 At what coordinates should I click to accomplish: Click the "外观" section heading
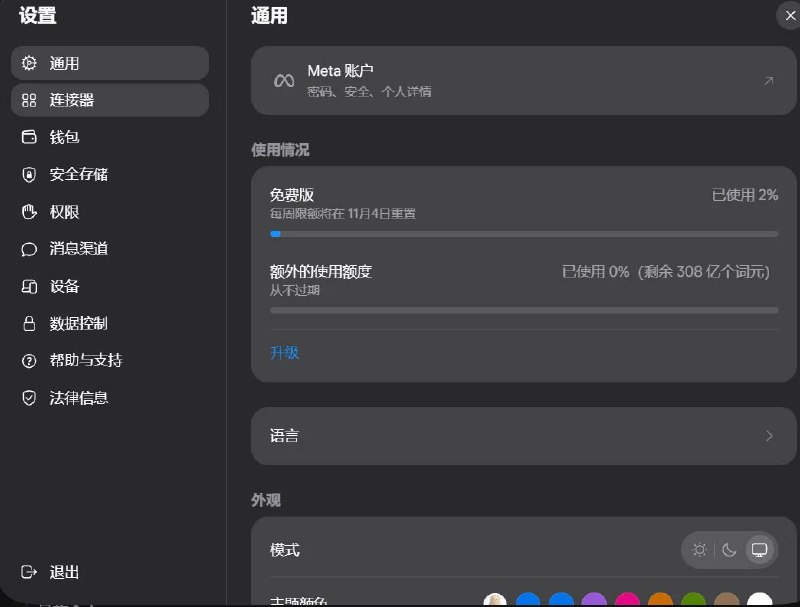[x=266, y=500]
